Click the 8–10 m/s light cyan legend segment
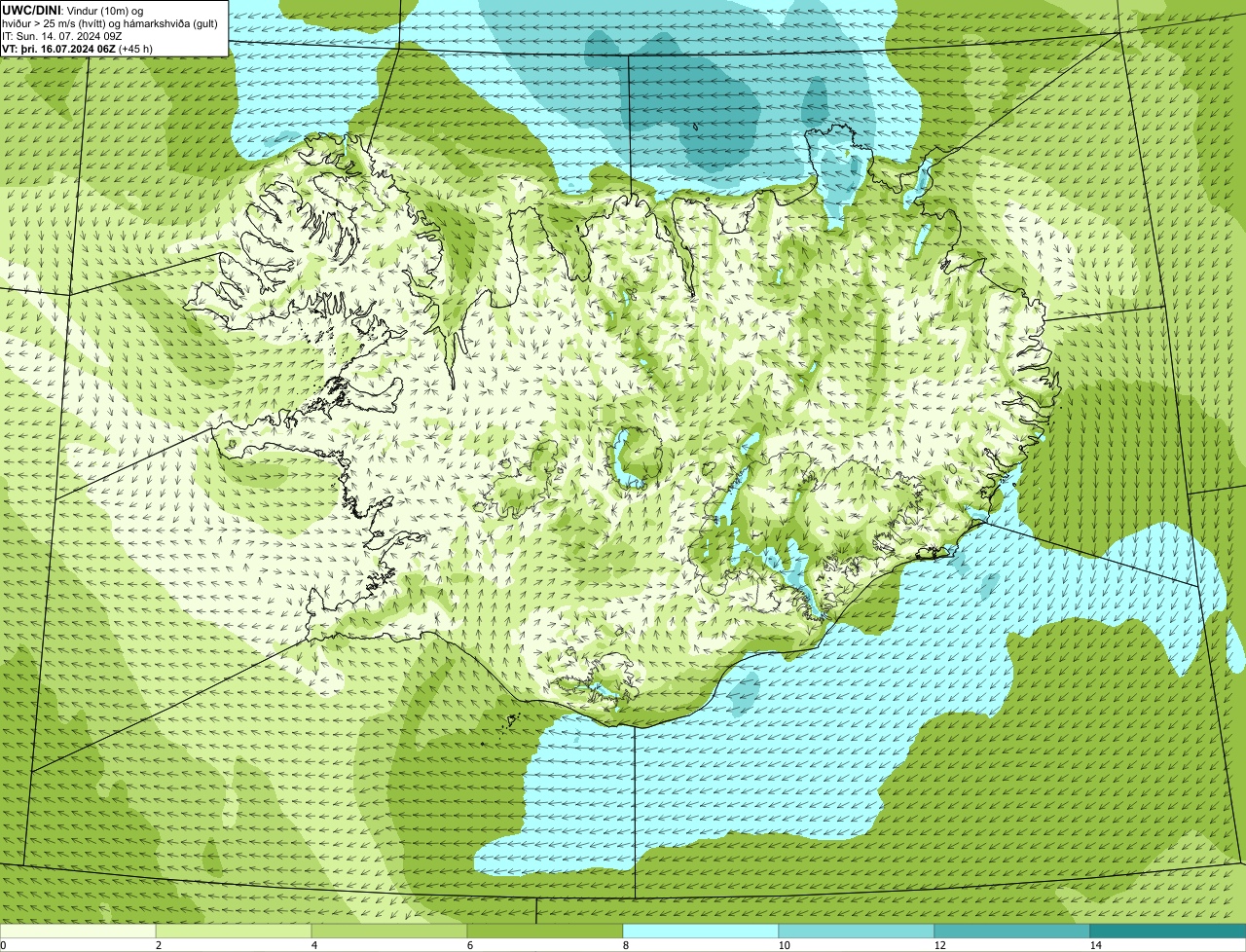 pos(701,931)
